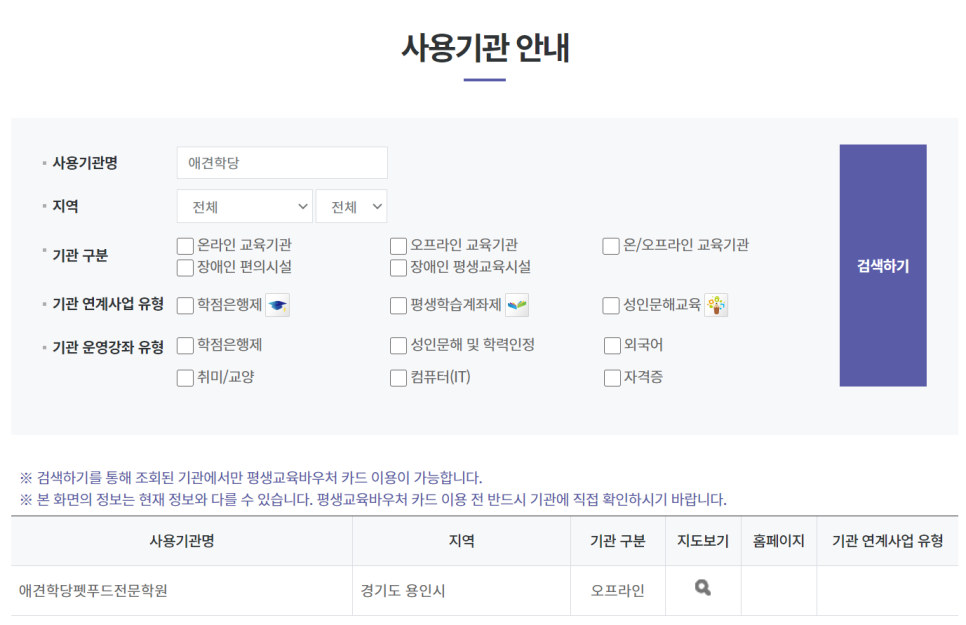The width and height of the screenshot is (966, 625).
Task: Click the 사용기관명 search input field
Action: click(282, 163)
